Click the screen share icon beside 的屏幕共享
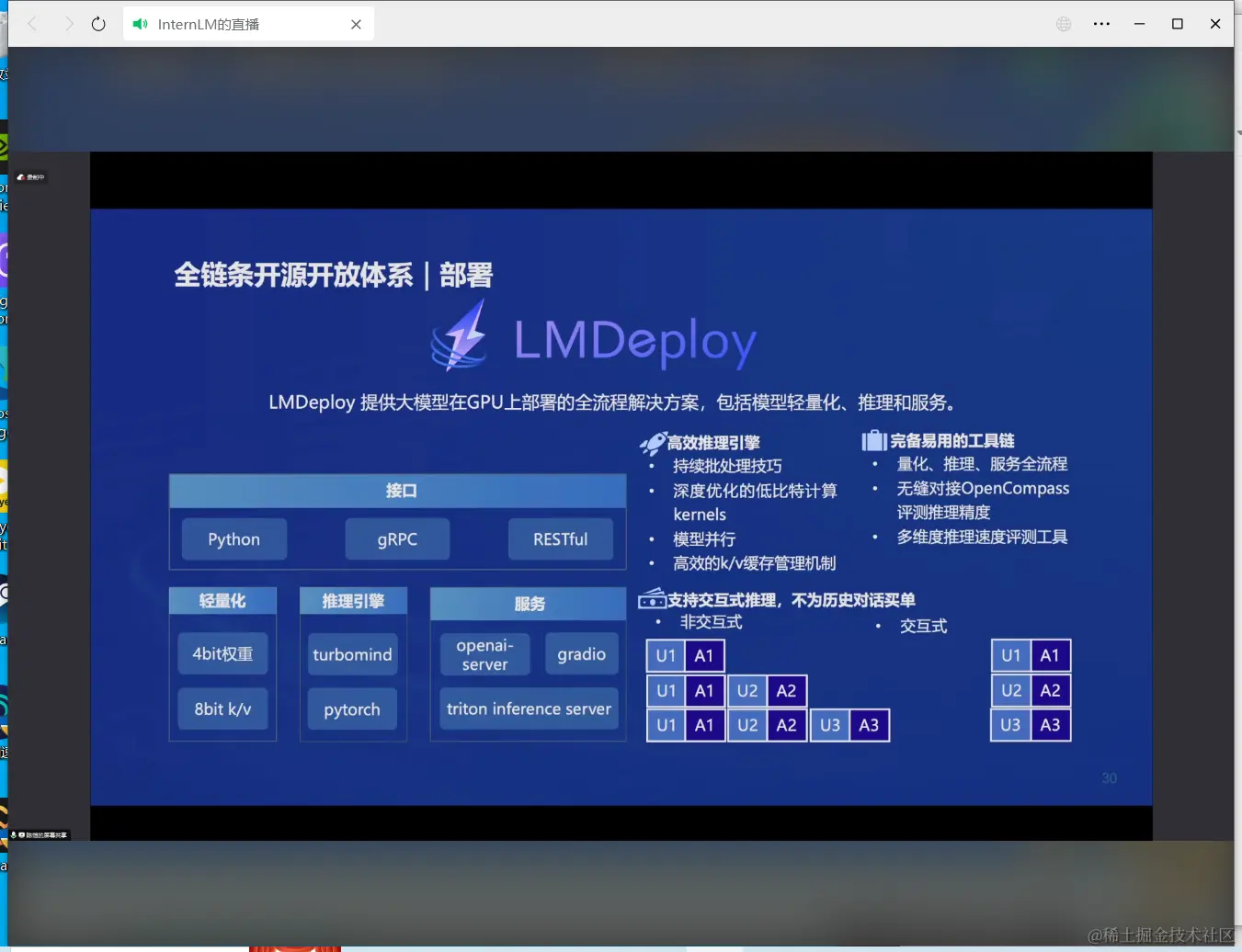The width and height of the screenshot is (1242, 952). coord(21,835)
